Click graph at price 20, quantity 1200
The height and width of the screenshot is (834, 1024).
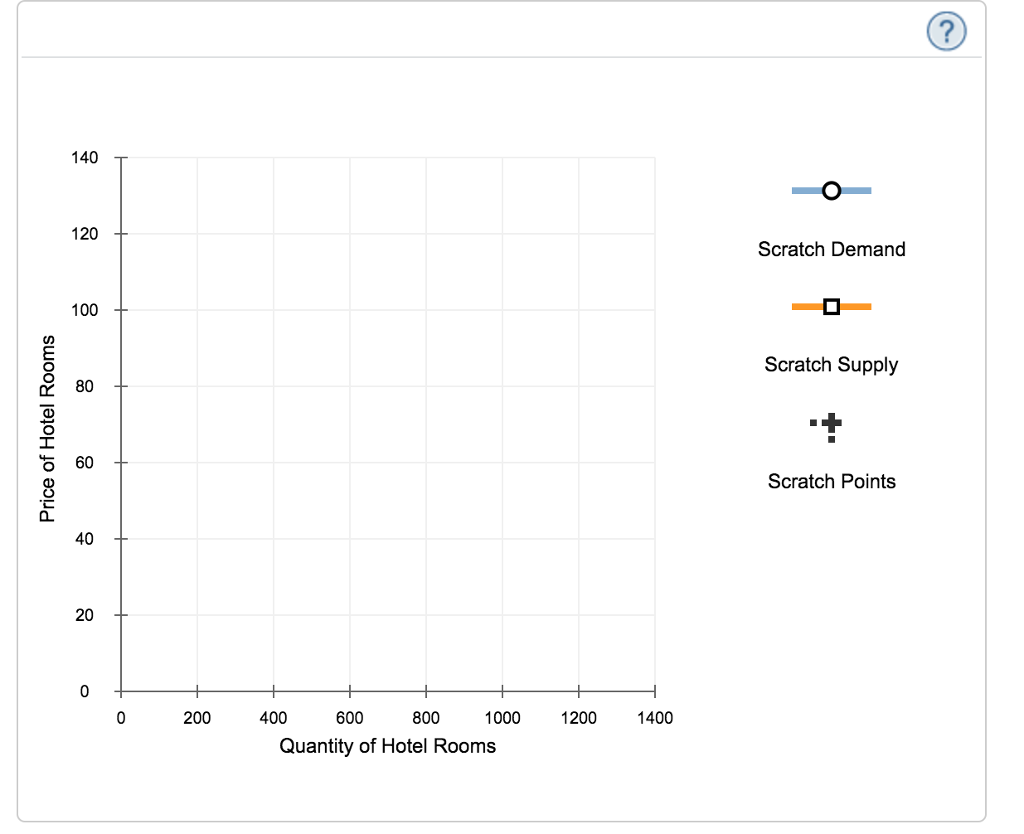click(x=578, y=615)
